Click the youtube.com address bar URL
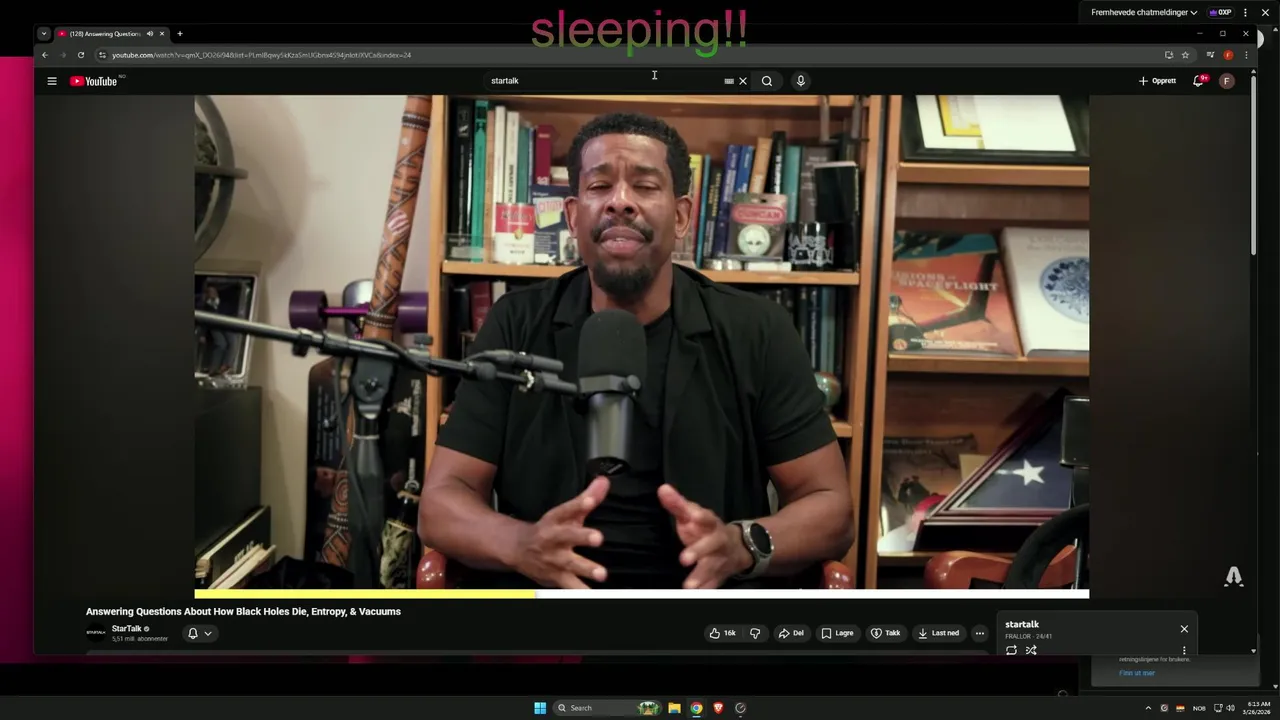The width and height of the screenshot is (1280, 720). [261, 55]
